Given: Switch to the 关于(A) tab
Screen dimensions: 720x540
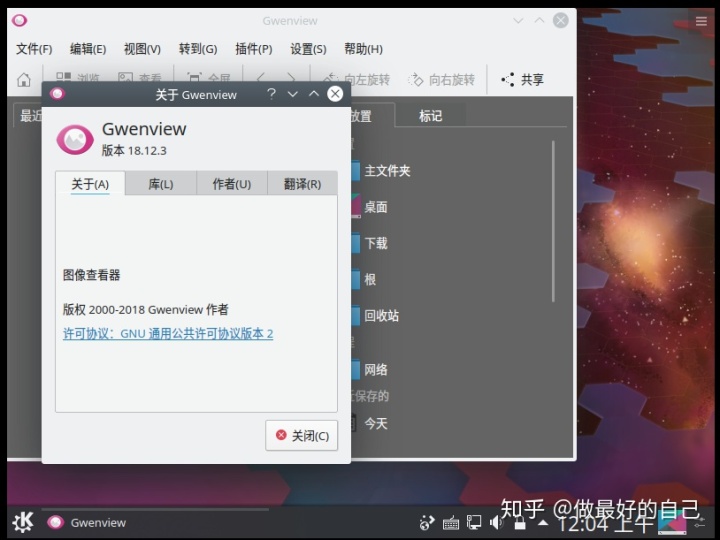Looking at the screenshot, I should coord(90,184).
